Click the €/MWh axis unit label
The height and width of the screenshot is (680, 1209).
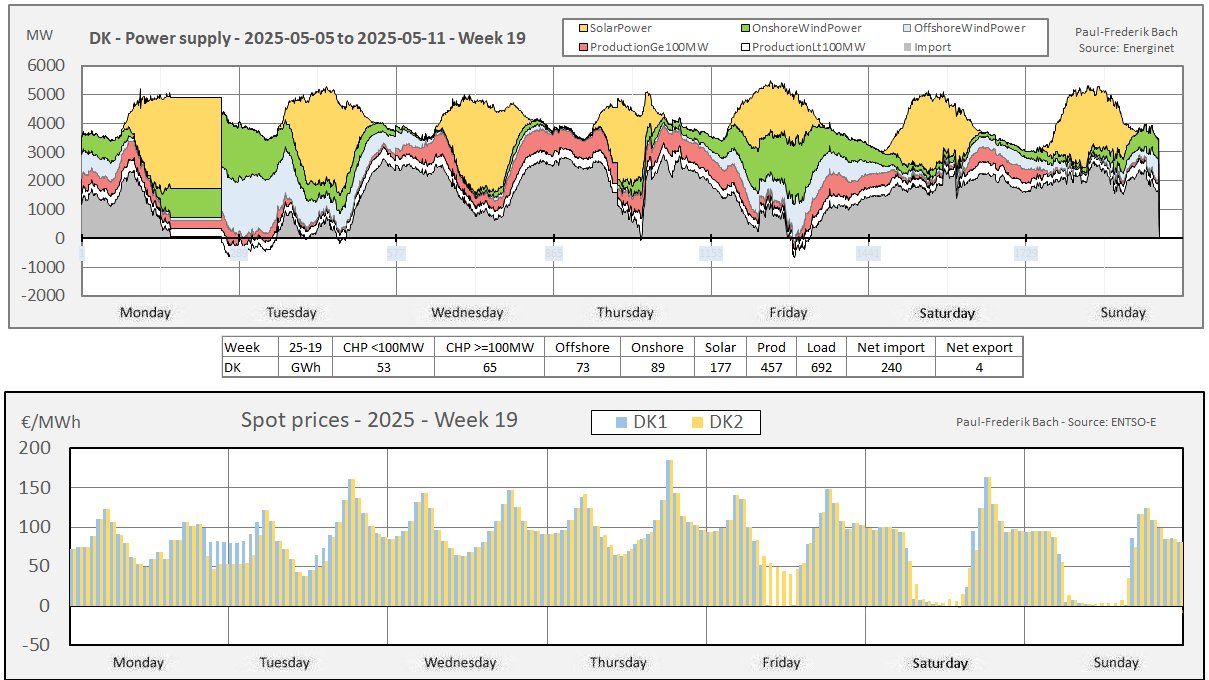pos(50,422)
